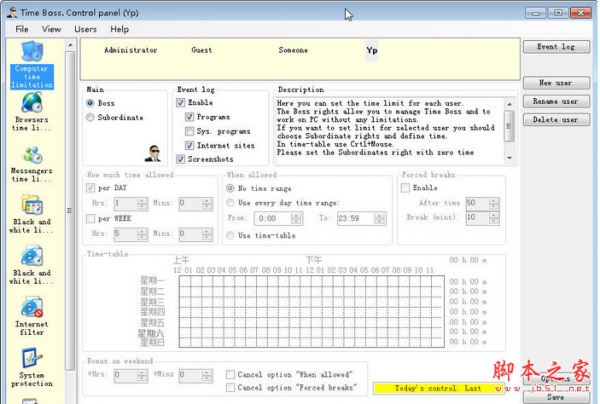Click the New user button
The height and width of the screenshot is (404, 600).
(556, 83)
